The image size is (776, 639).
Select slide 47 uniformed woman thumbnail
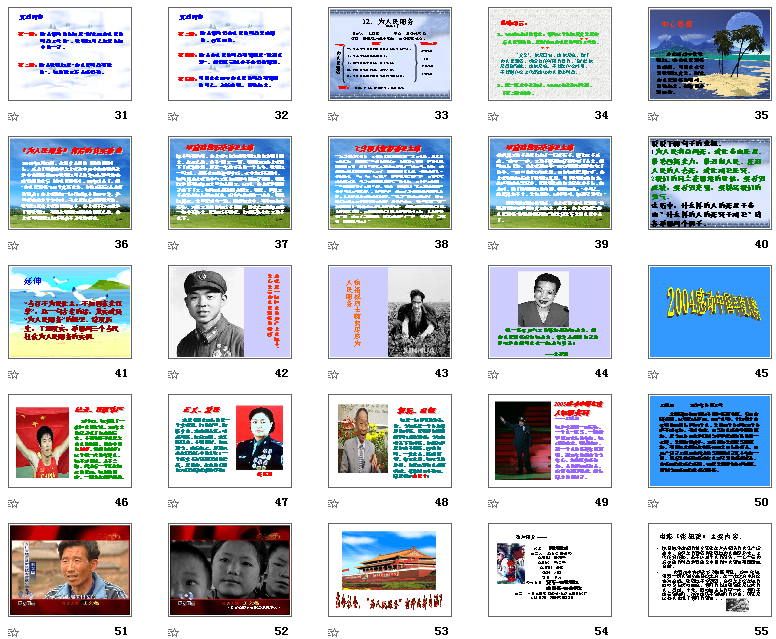pyautogui.click(x=230, y=442)
